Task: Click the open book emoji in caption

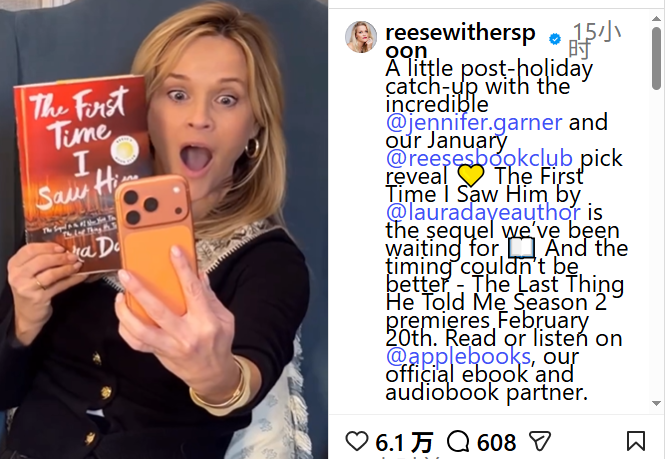Action: coord(522,248)
